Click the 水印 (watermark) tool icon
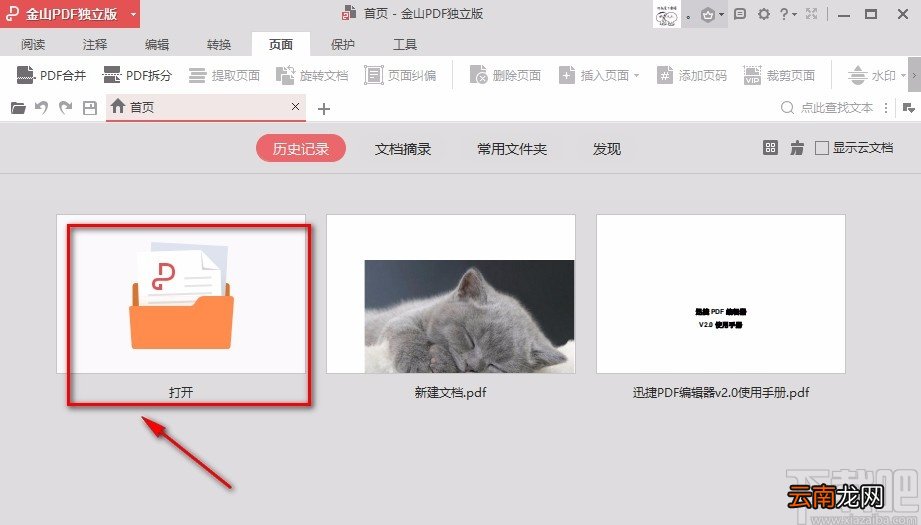921x525 pixels. pyautogui.click(x=858, y=75)
